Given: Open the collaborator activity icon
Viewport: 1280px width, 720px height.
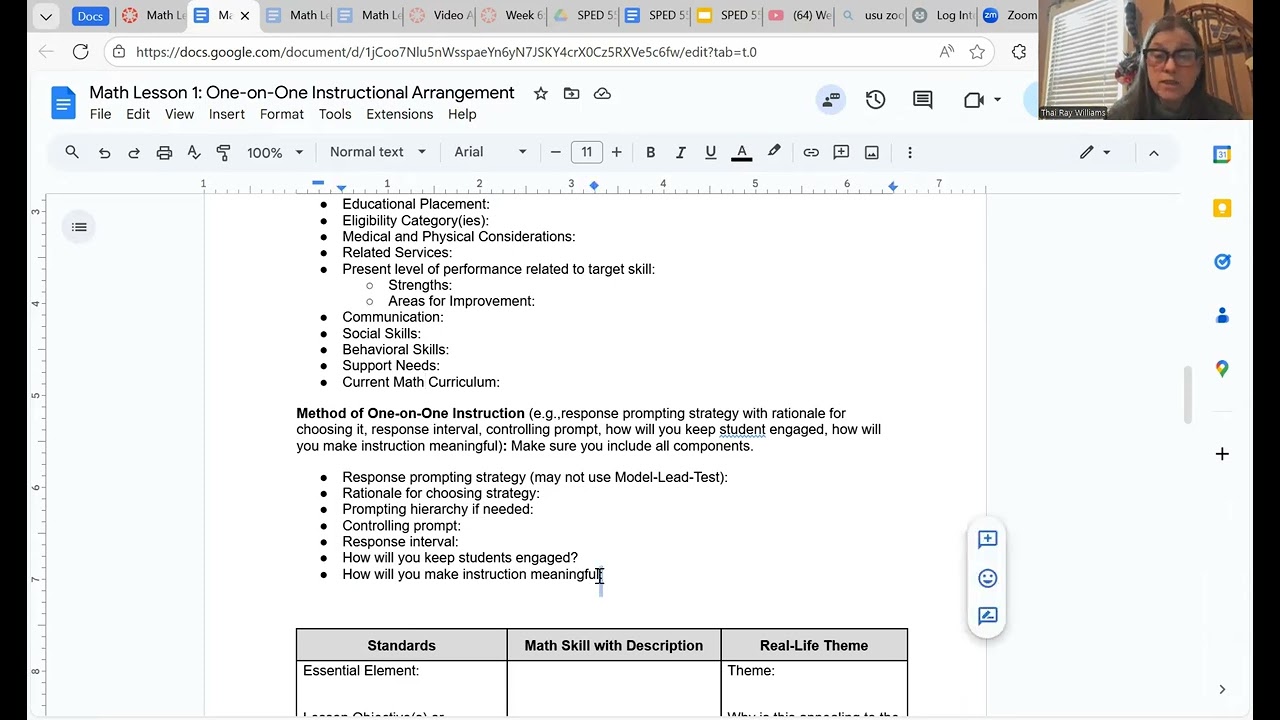Looking at the screenshot, I should tap(831, 99).
